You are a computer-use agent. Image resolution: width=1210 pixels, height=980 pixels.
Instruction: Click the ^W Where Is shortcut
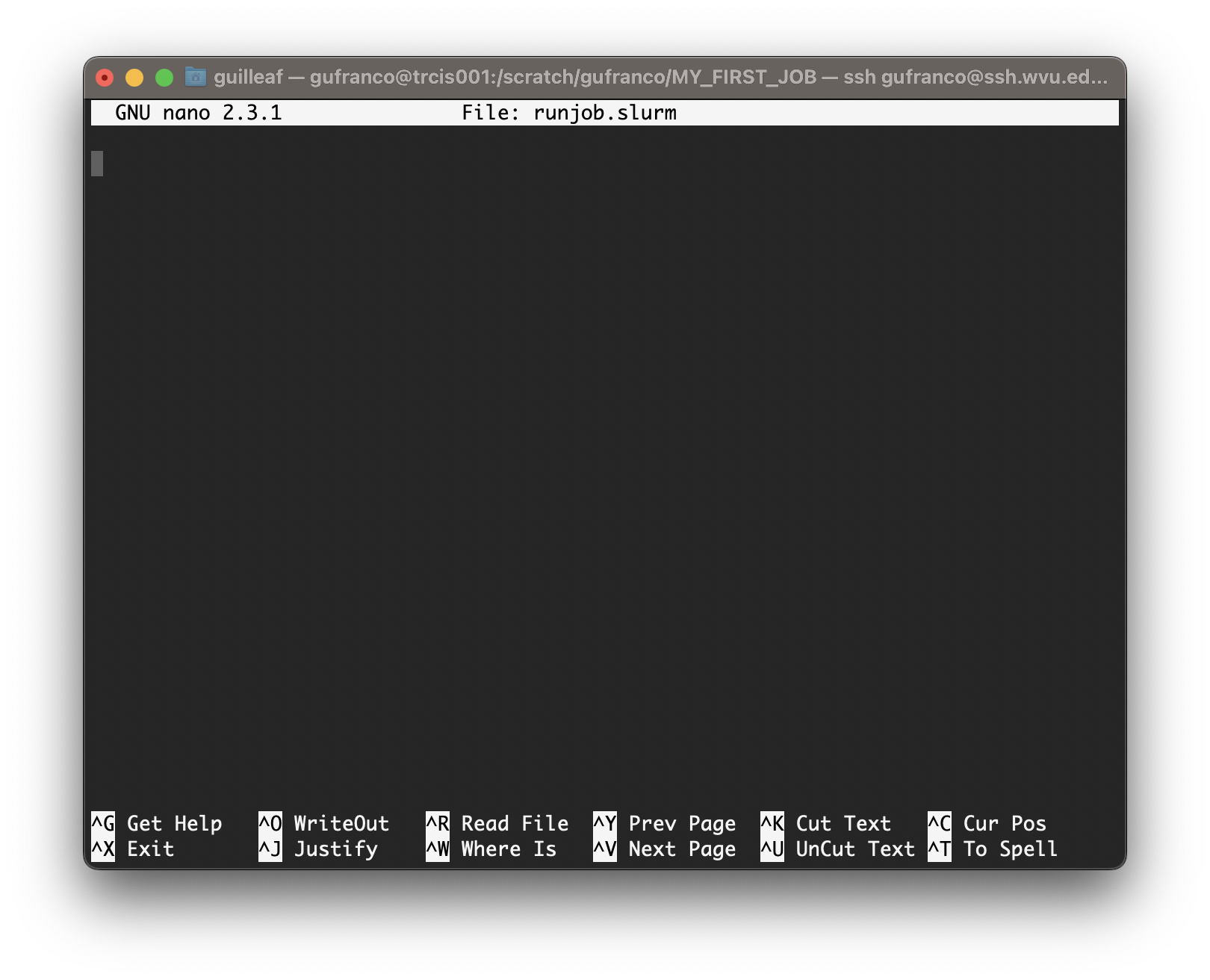[491, 849]
